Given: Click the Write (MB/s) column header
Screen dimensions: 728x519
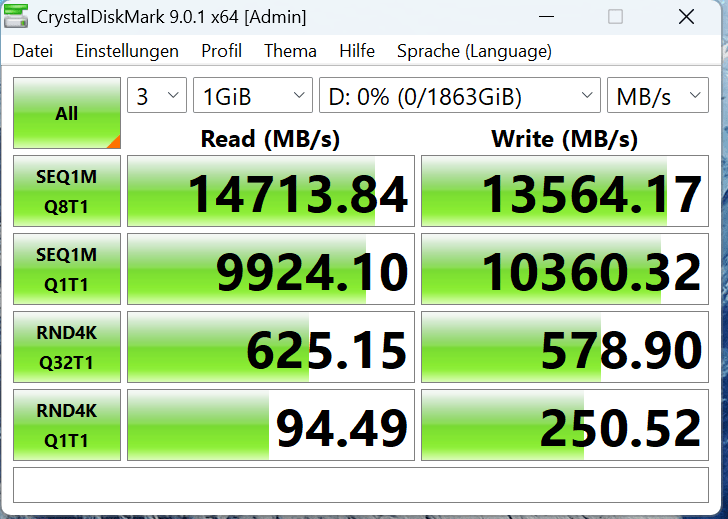Looking at the screenshot, I should point(565,139).
